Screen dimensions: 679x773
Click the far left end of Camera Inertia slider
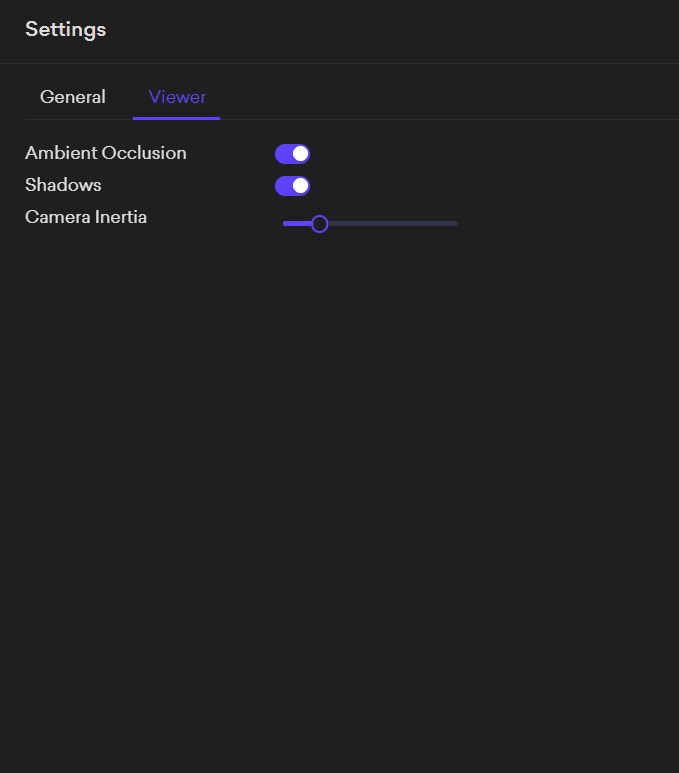tap(285, 224)
